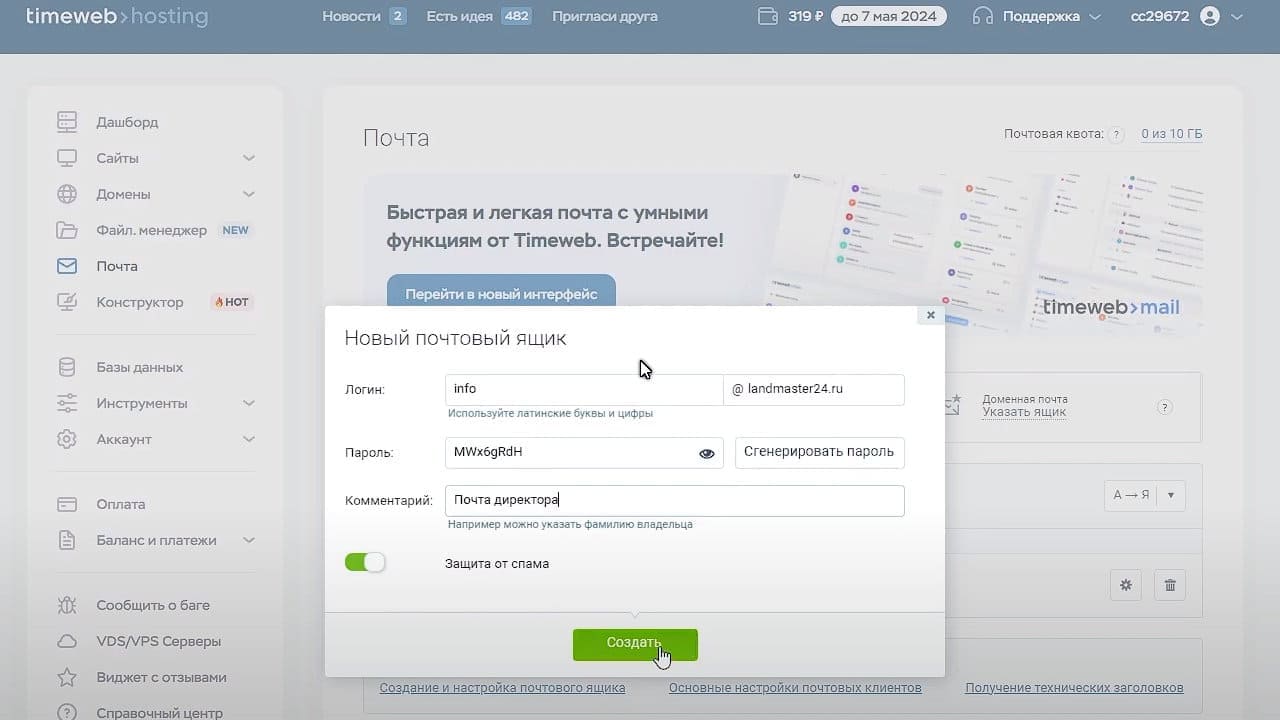Viewport: 1280px width, 720px height.
Task: Click the trash delete mailbox button
Action: tap(1170, 585)
